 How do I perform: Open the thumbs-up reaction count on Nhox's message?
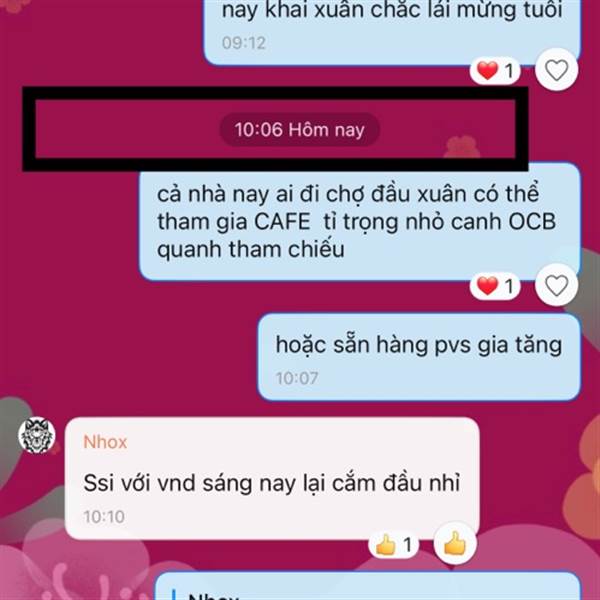[x=393, y=545]
